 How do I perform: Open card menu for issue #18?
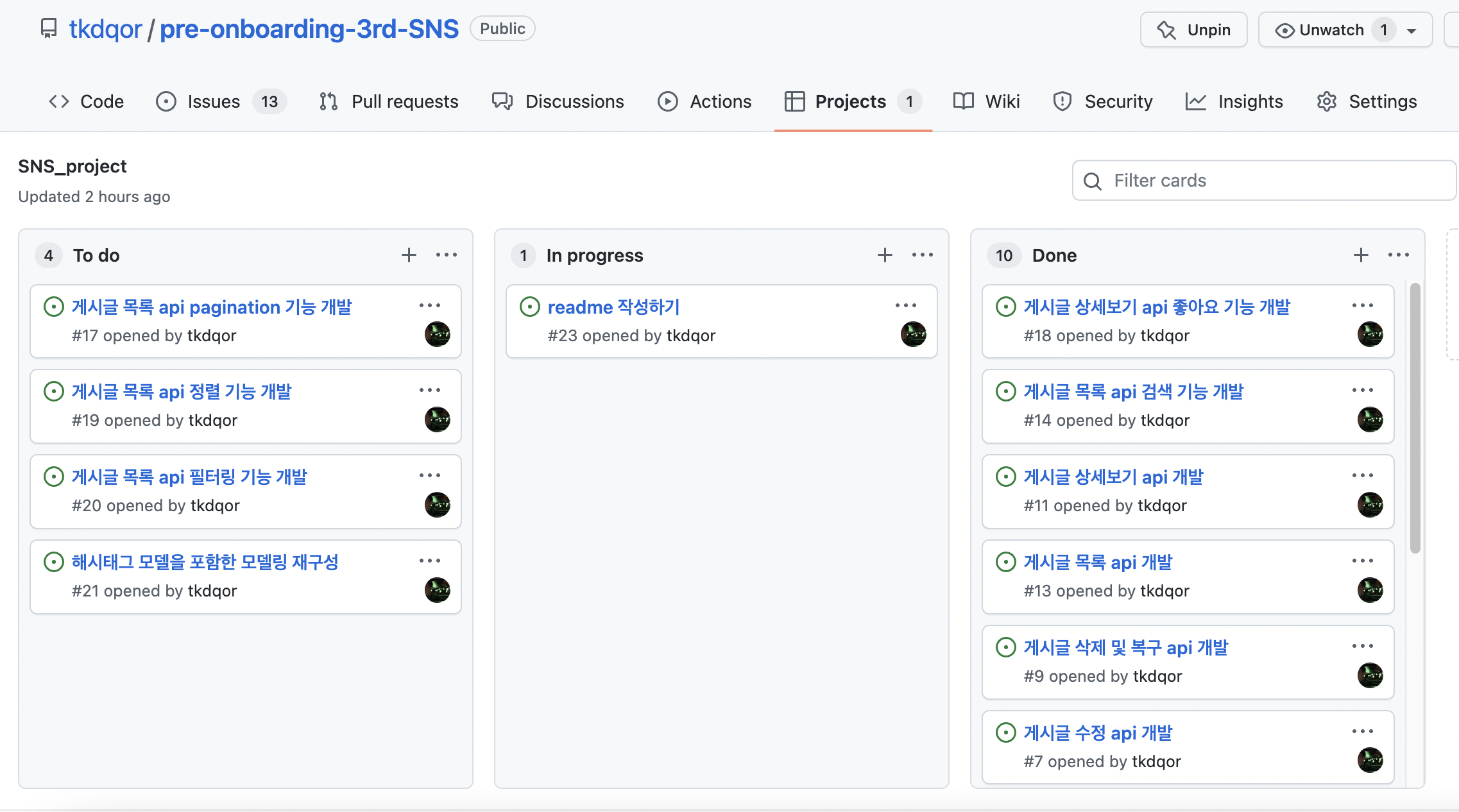pyautogui.click(x=1363, y=305)
